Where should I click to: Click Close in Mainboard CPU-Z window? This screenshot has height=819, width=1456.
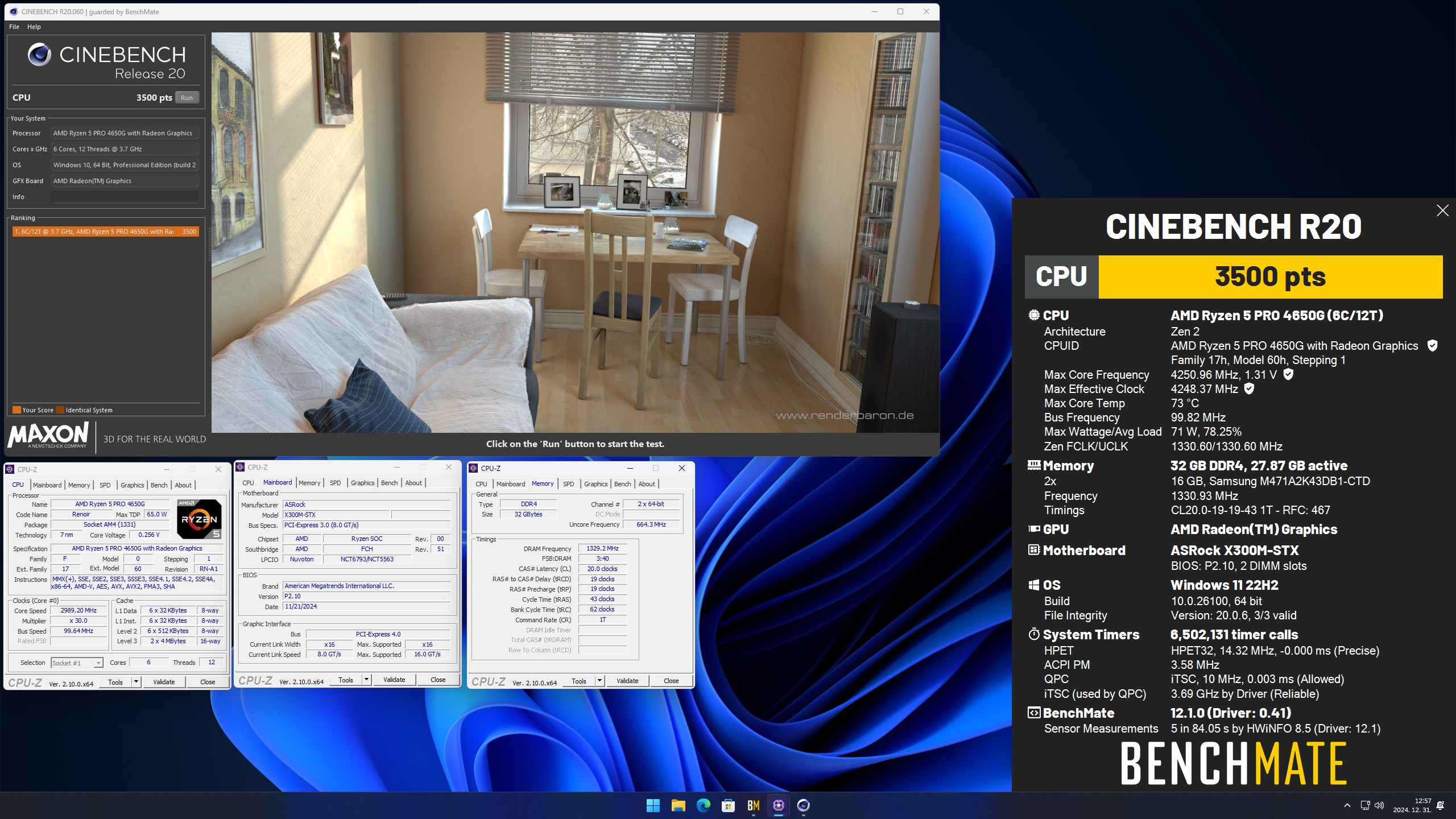coord(438,680)
